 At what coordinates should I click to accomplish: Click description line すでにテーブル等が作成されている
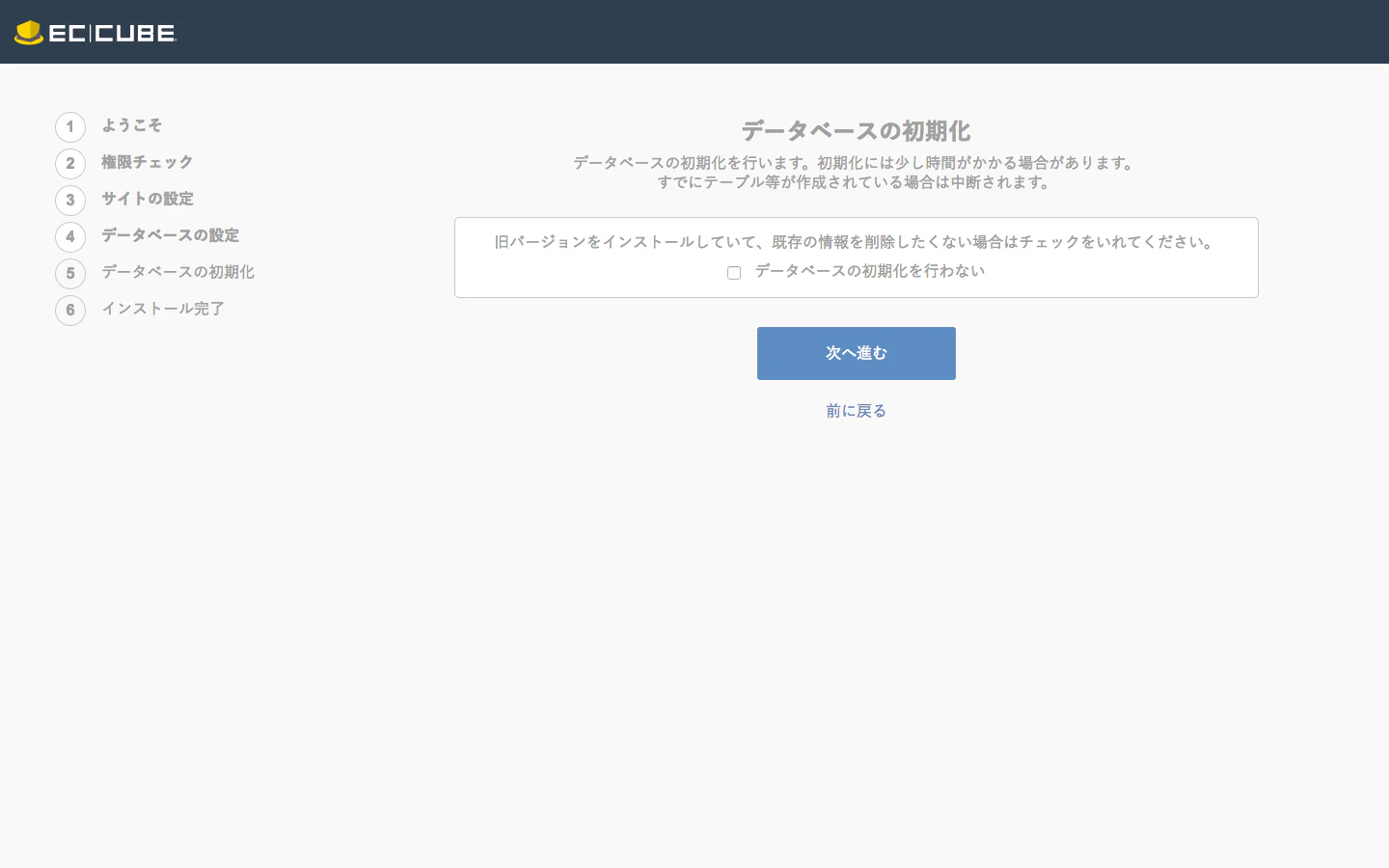(857, 182)
